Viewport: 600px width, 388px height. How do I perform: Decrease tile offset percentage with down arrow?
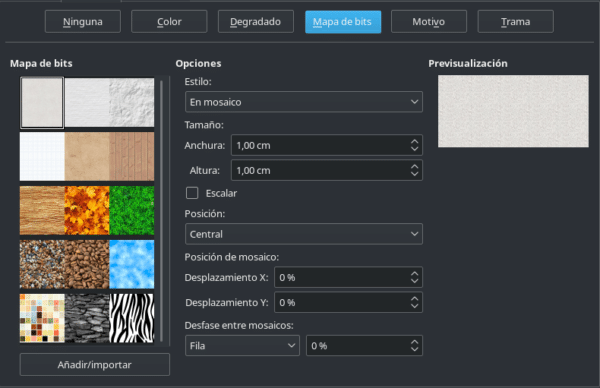[414, 349]
